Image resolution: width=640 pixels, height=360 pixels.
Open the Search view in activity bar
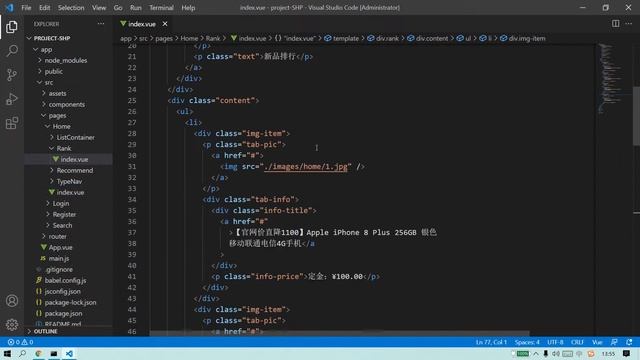pos(12,51)
